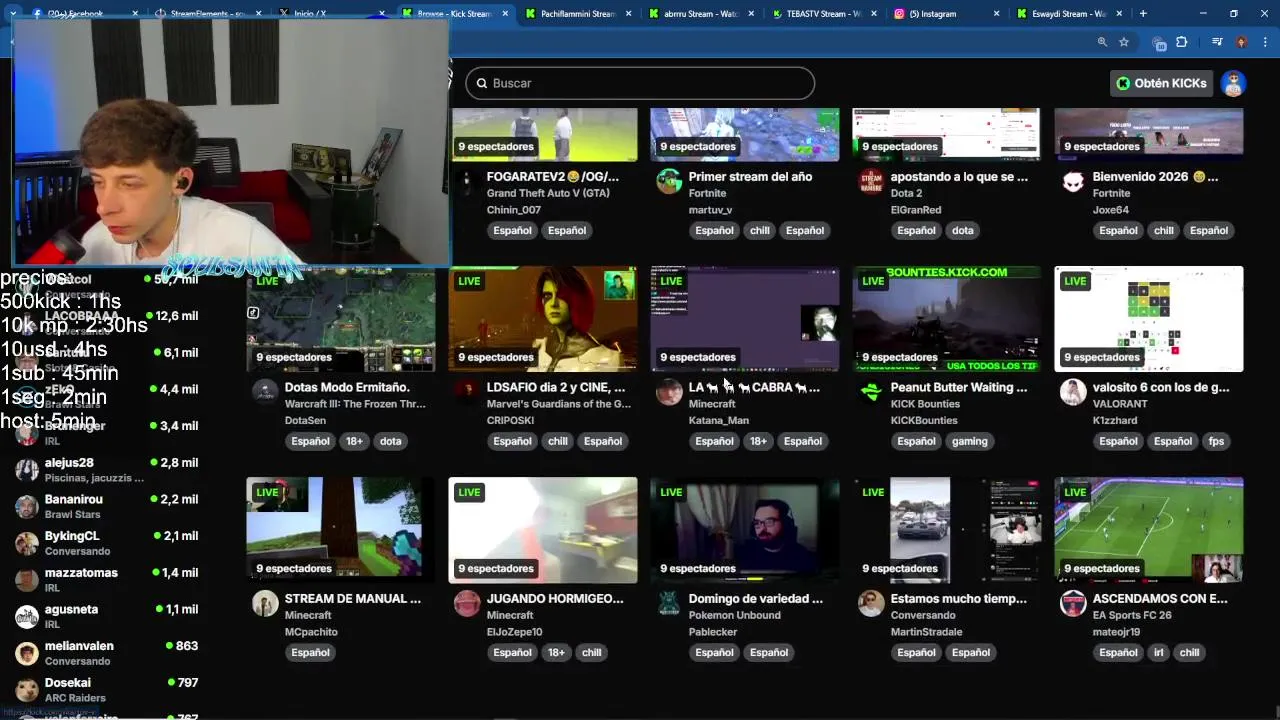Open Dotas Modo Ermitaño stream thumbnail
This screenshot has height=720, width=1280.
click(341, 319)
